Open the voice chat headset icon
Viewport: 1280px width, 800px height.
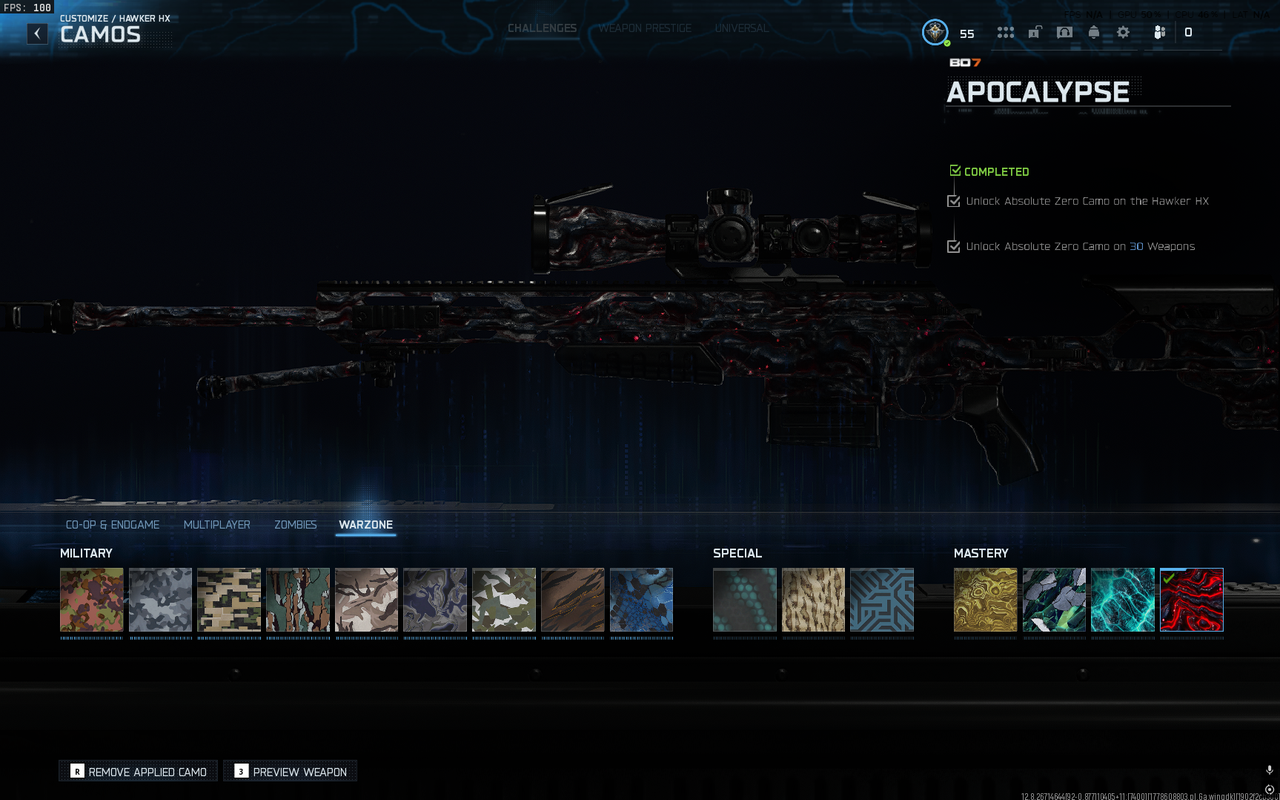1065,32
